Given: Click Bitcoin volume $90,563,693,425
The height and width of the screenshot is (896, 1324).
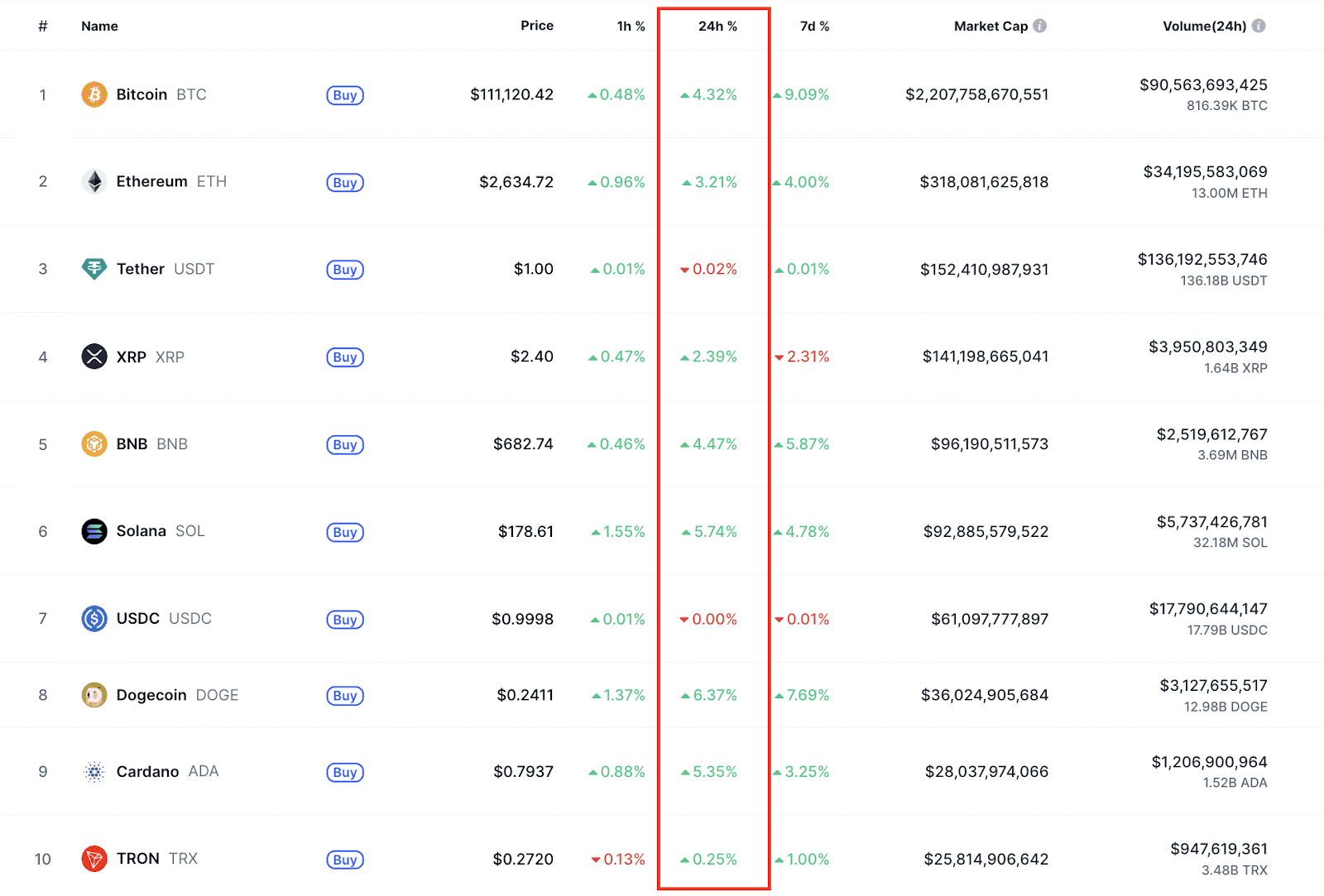Looking at the screenshot, I should click(1203, 84).
